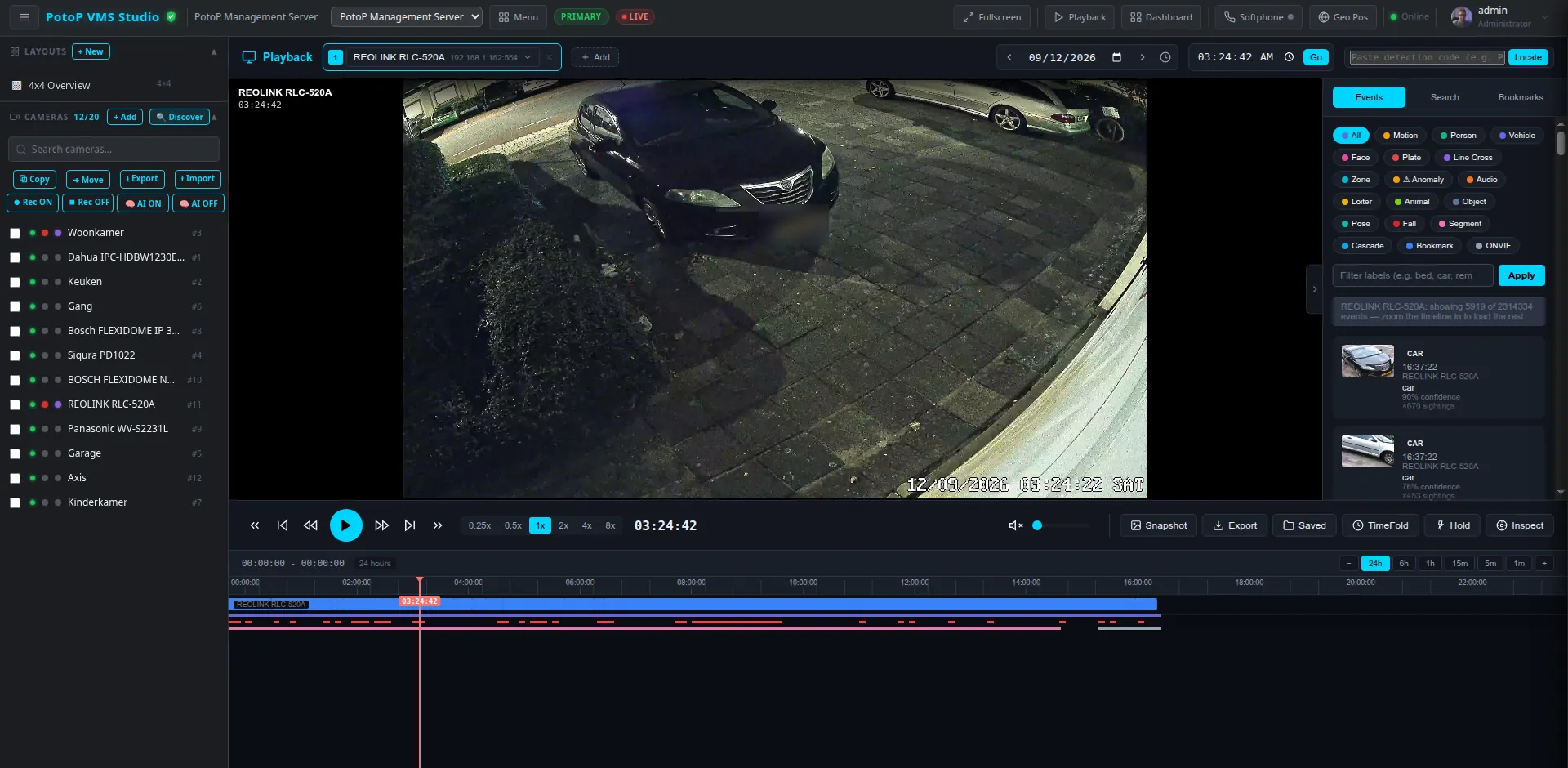
Task: Click the Apply filter button
Action: coord(1521,275)
